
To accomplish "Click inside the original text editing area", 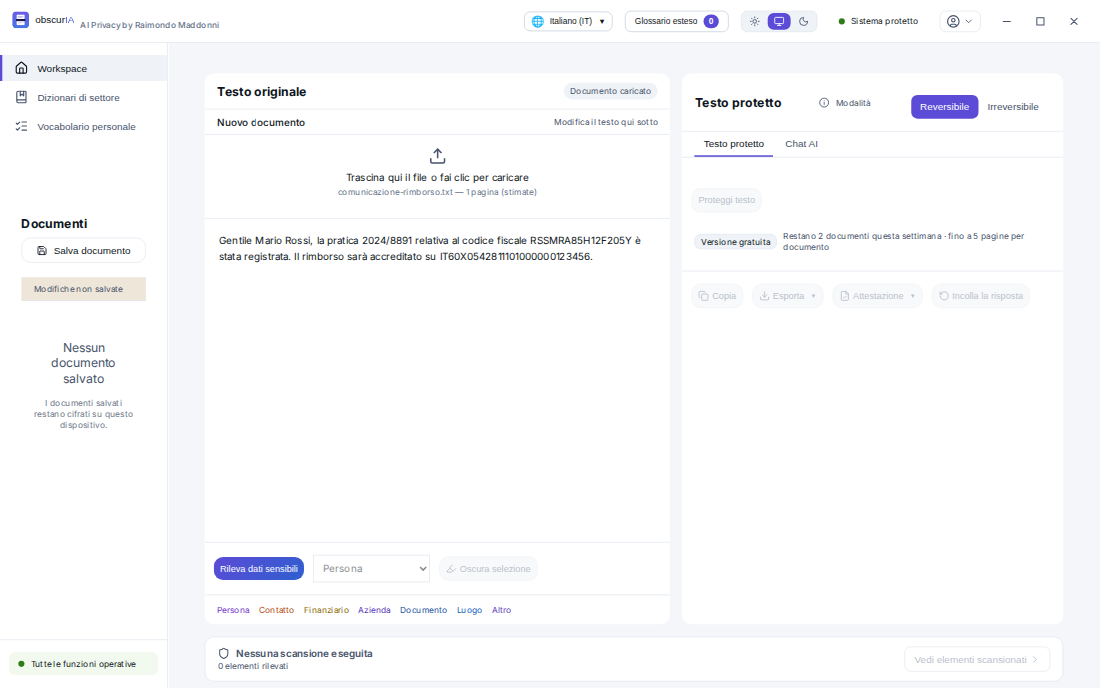I will tap(437, 380).
